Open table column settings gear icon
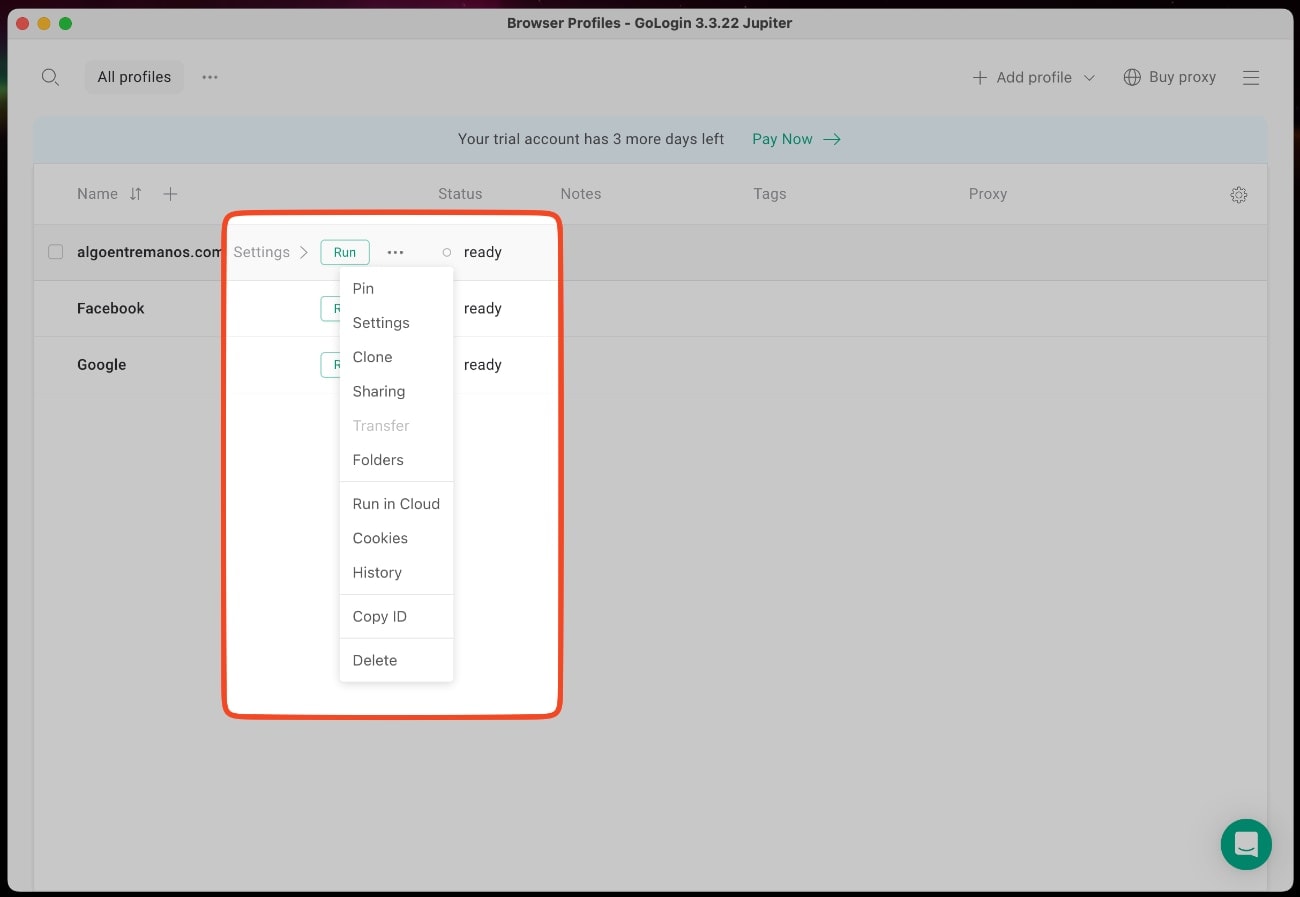This screenshot has width=1300, height=897. click(x=1239, y=195)
